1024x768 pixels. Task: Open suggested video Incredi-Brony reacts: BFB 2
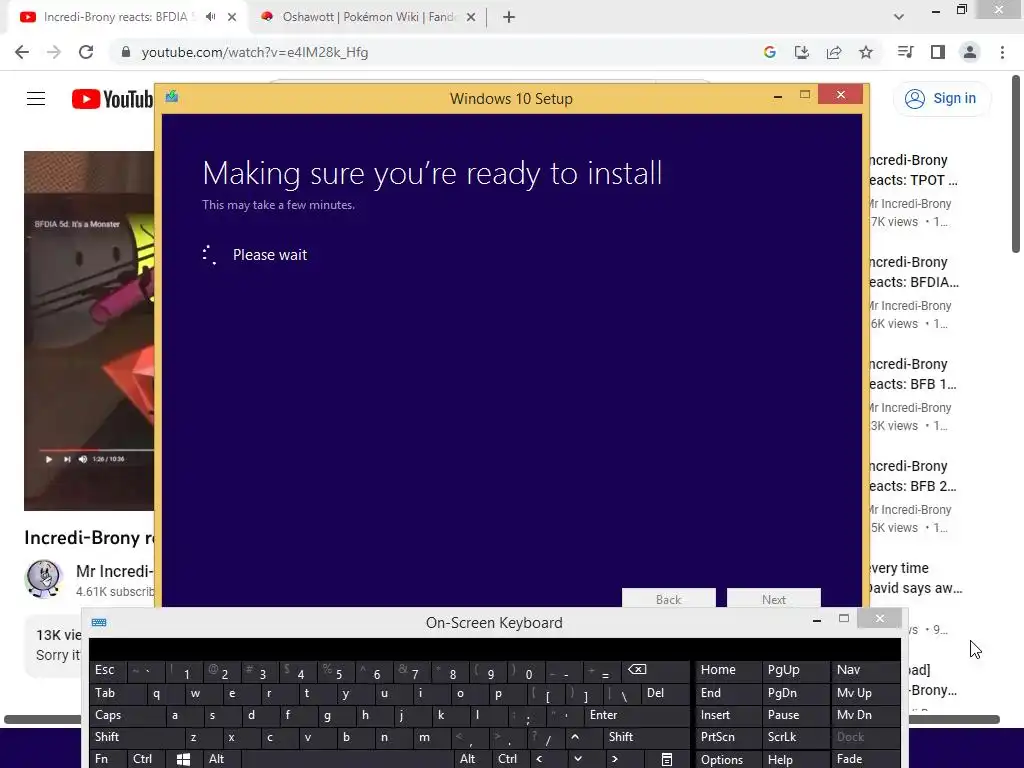tap(912, 475)
